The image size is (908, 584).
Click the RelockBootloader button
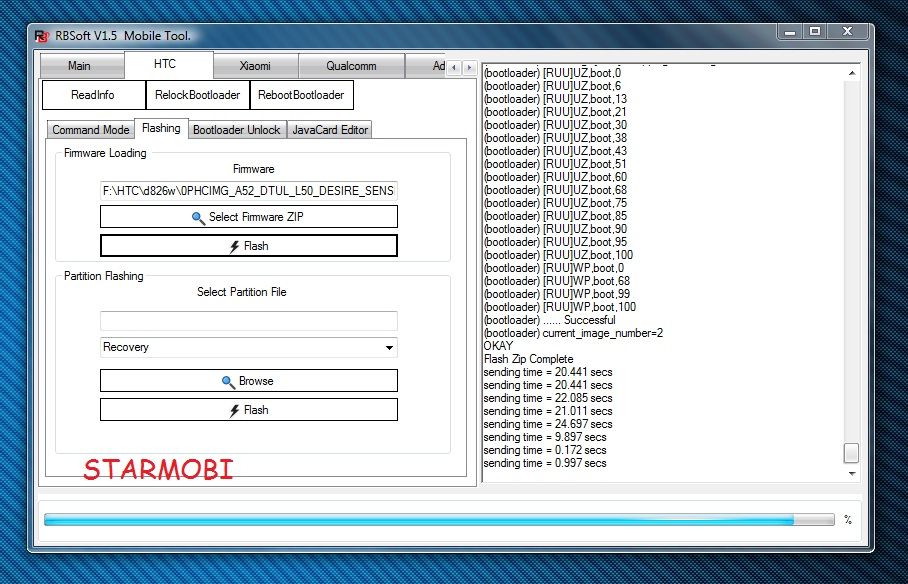click(197, 95)
